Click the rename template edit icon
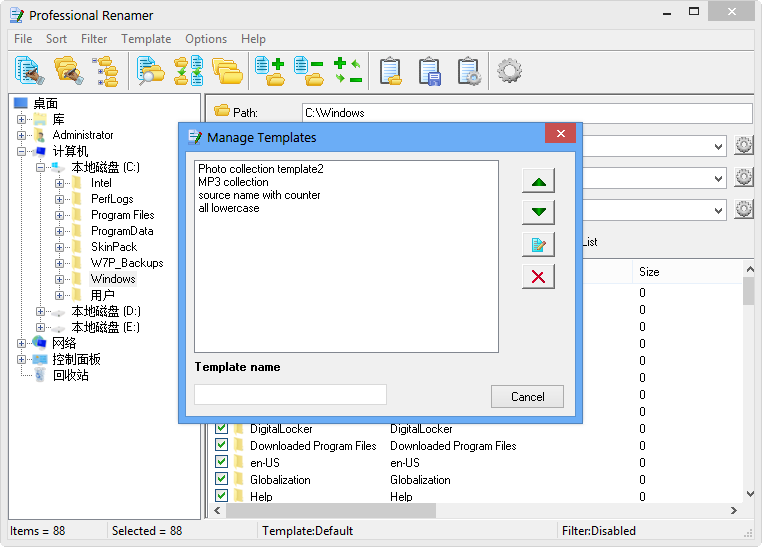This screenshot has width=762, height=547. click(538, 244)
